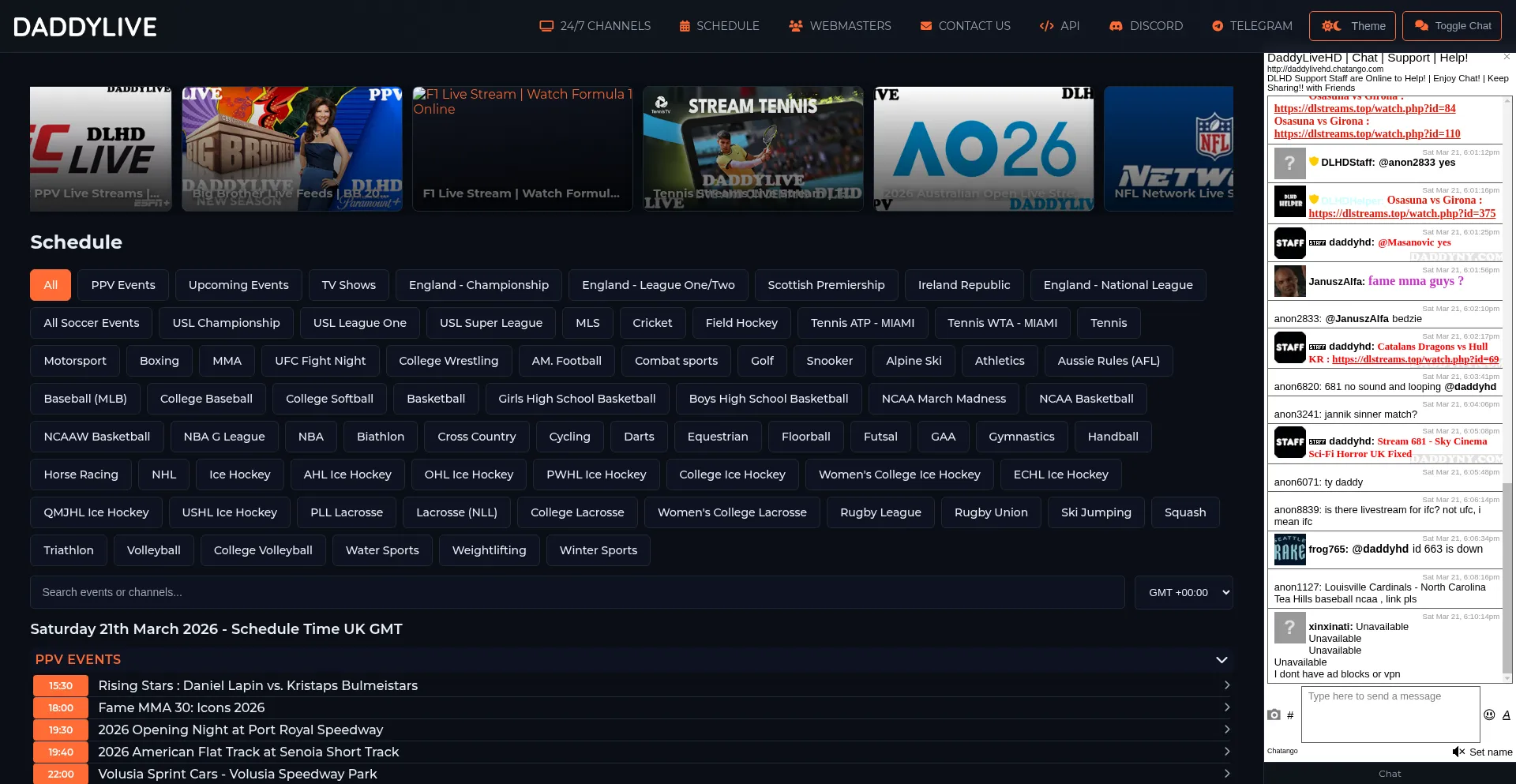1516x784 pixels.
Task: Filter schedule by Tennis ATP - MIAMI
Action: [x=862, y=323]
